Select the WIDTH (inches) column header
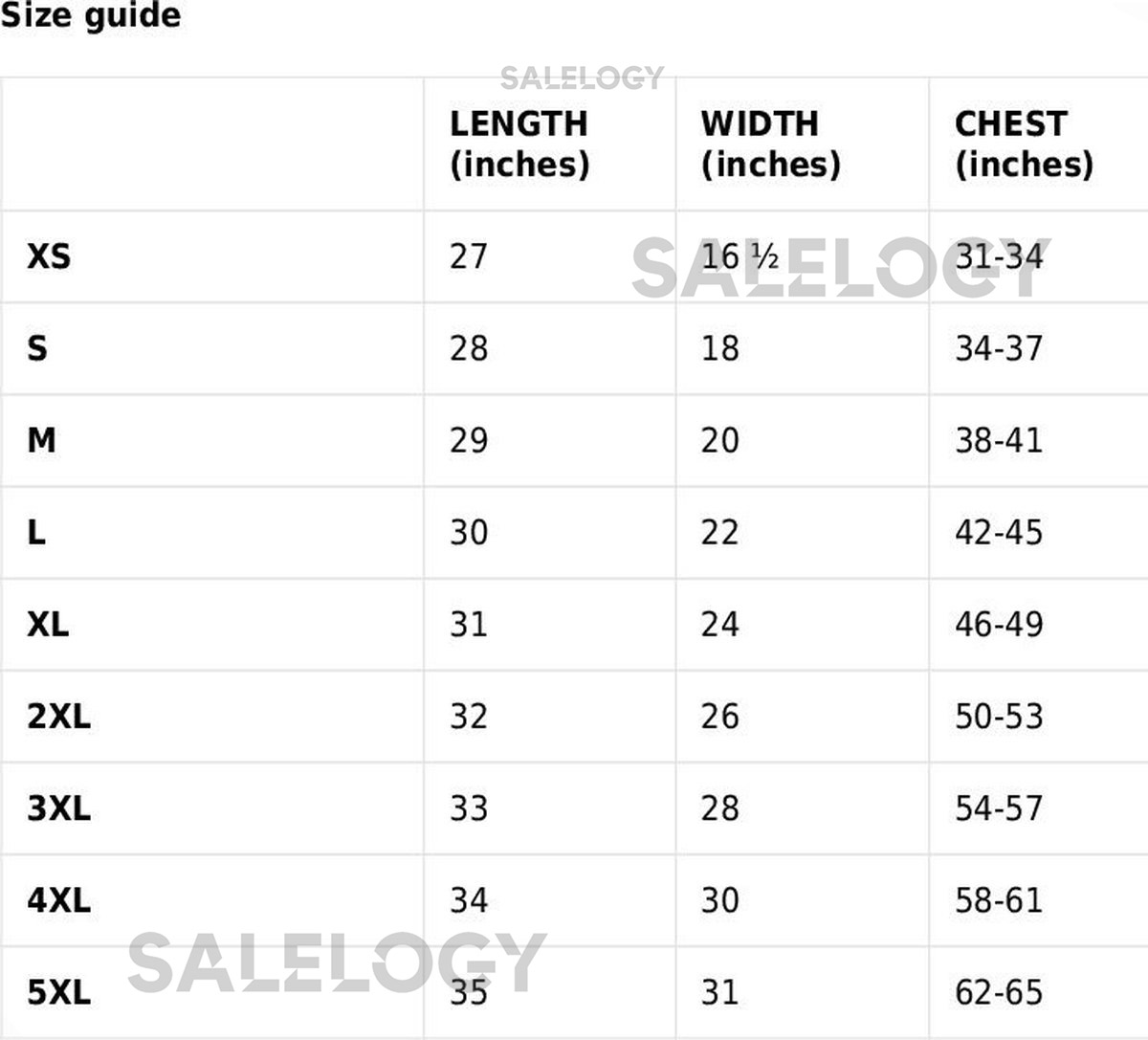Screen dimensions: 1148x1040 click(x=770, y=144)
